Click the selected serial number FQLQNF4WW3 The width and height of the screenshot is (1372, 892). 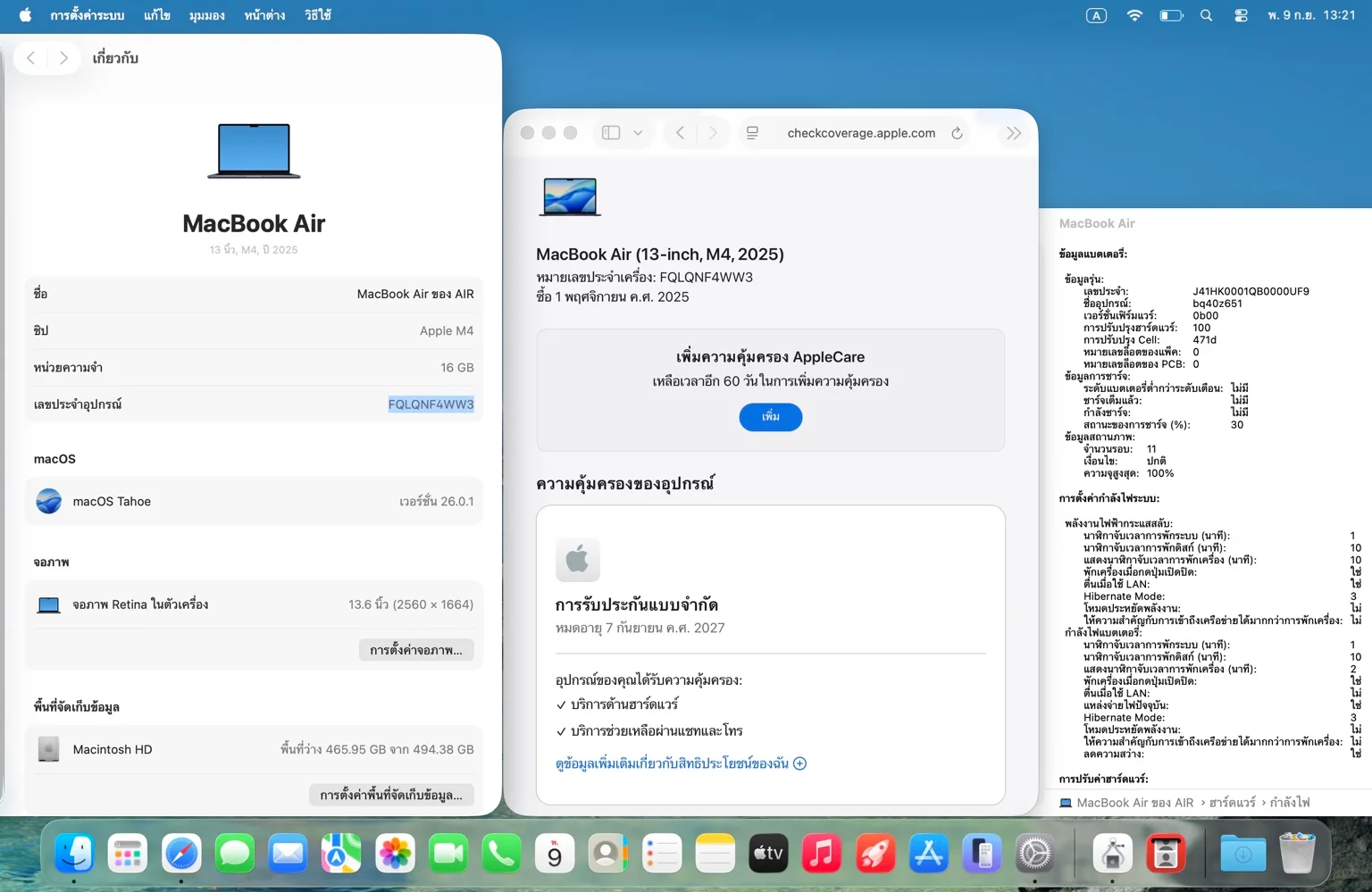point(431,404)
